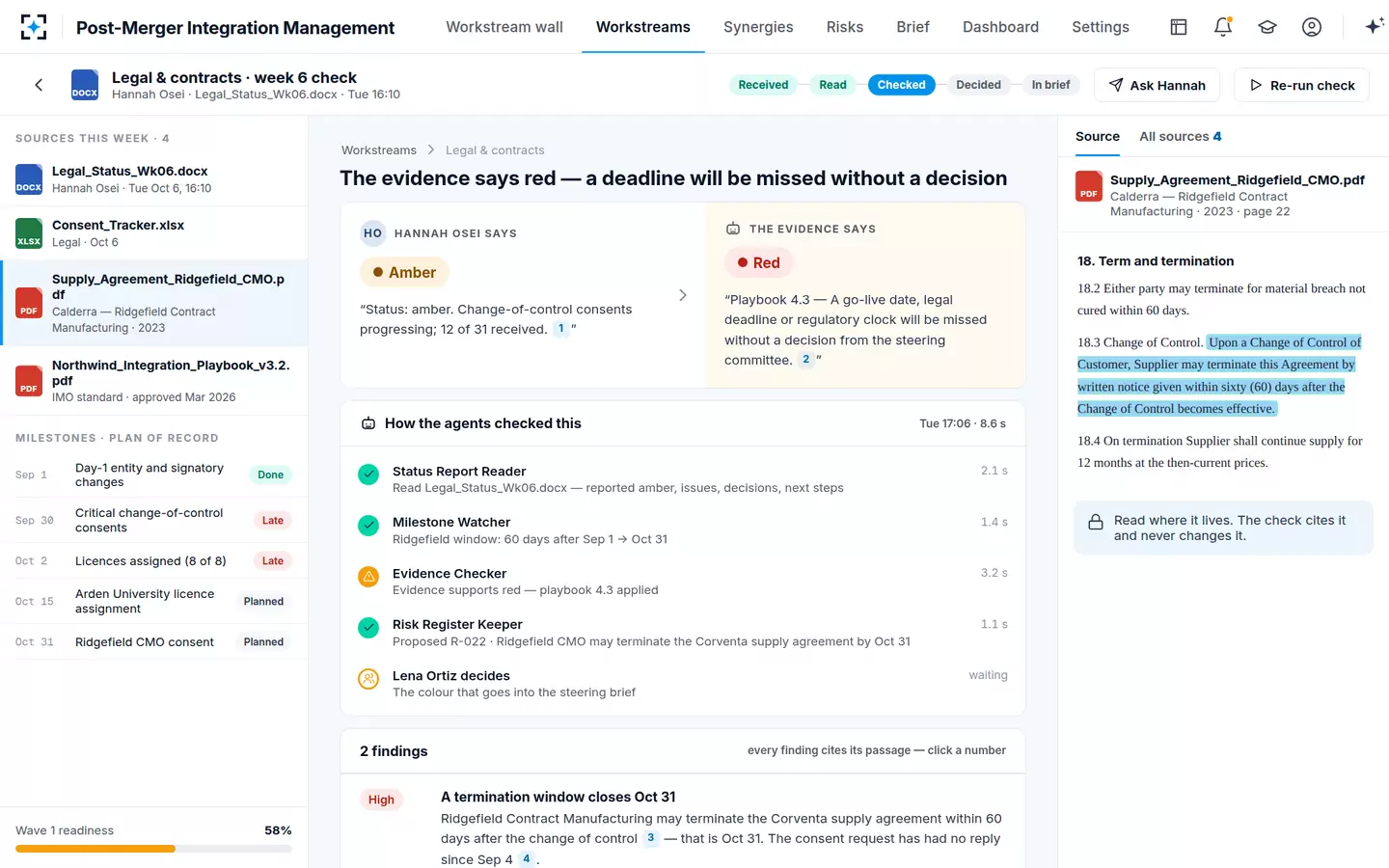This screenshot has width=1389, height=868.
Task: Click the DOCX file icon beside Legal & contracts
Action: point(85,85)
